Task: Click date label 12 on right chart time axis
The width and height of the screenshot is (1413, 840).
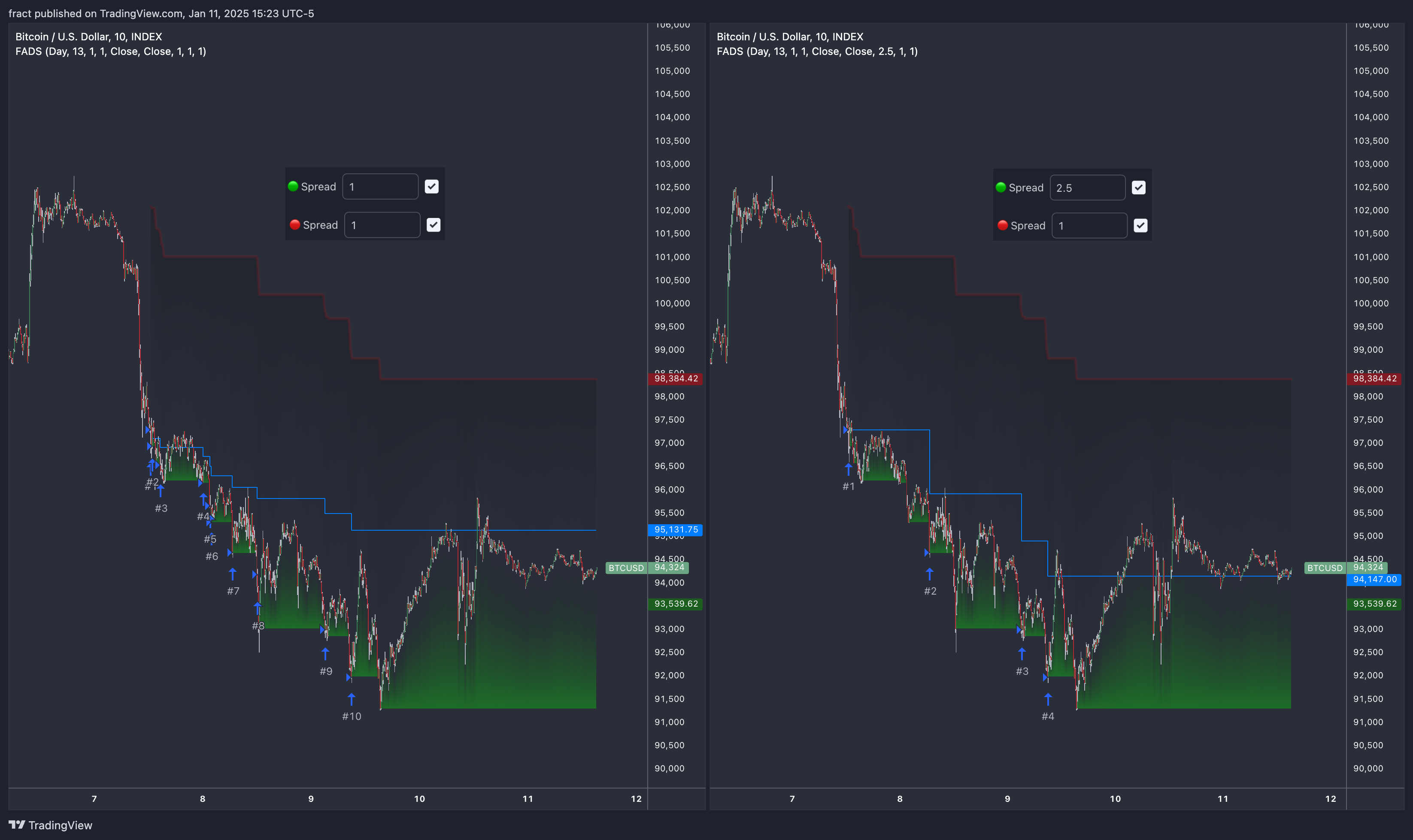Action: [1330, 799]
